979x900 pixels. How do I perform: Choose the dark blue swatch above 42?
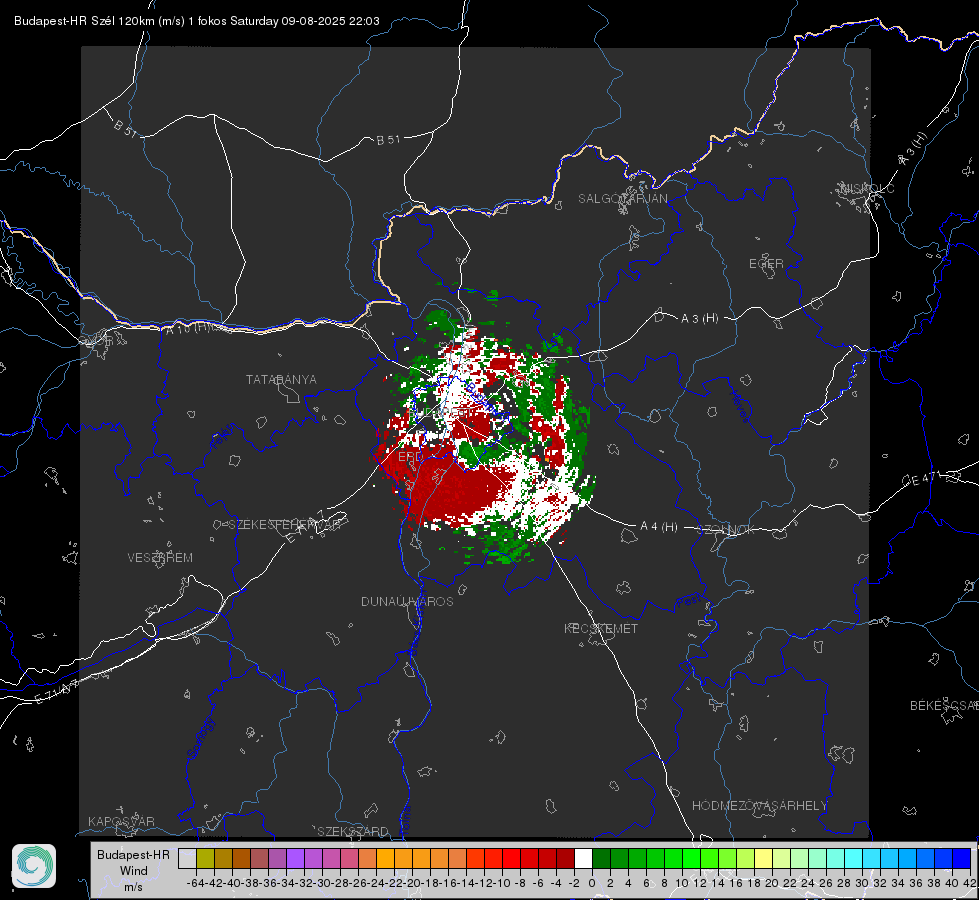(x=962, y=858)
